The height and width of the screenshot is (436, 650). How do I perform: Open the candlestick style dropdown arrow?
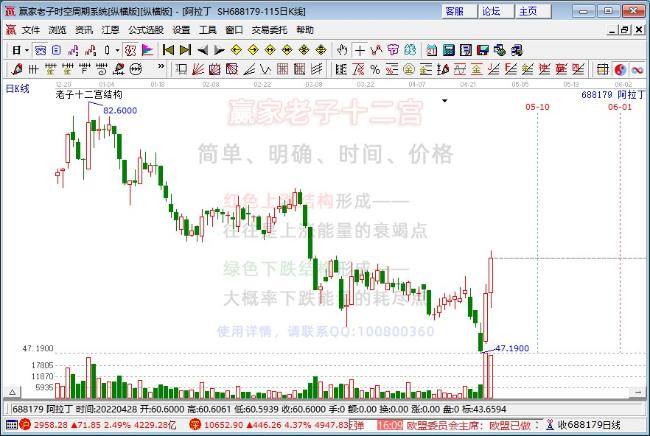coord(117,50)
